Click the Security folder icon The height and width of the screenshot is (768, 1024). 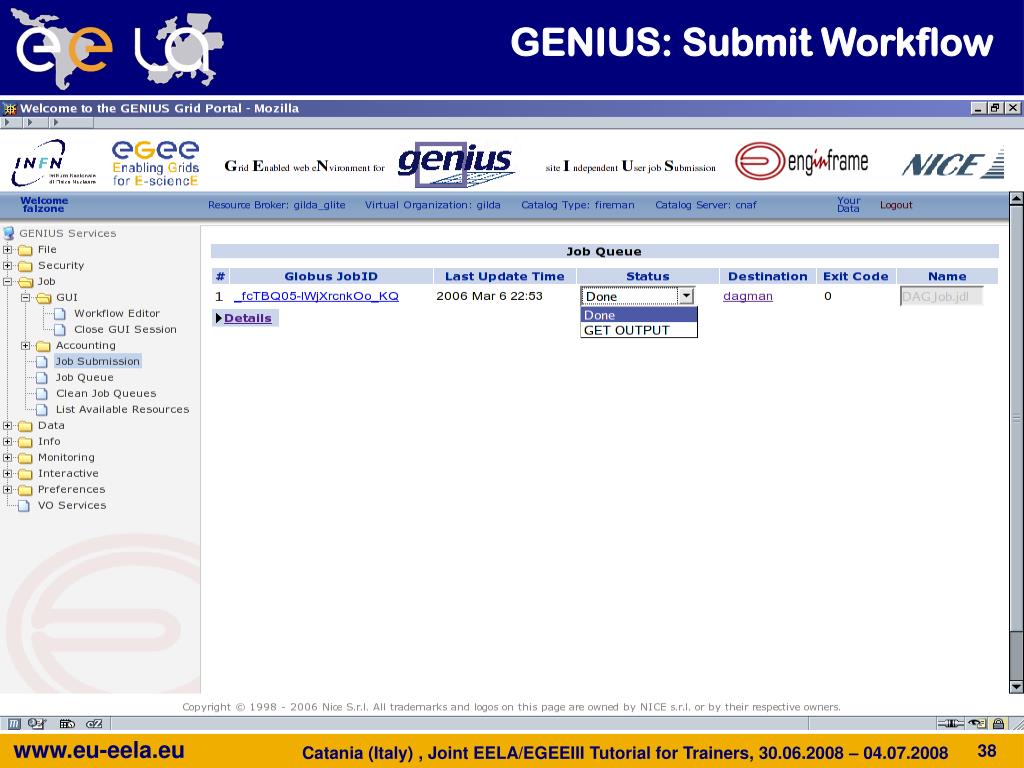25,266
